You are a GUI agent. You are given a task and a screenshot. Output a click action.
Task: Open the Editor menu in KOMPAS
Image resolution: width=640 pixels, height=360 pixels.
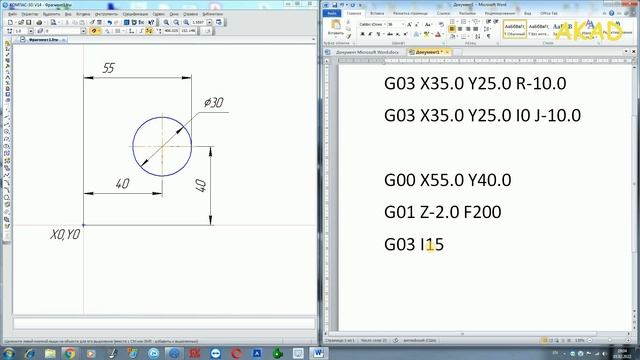click(30, 14)
